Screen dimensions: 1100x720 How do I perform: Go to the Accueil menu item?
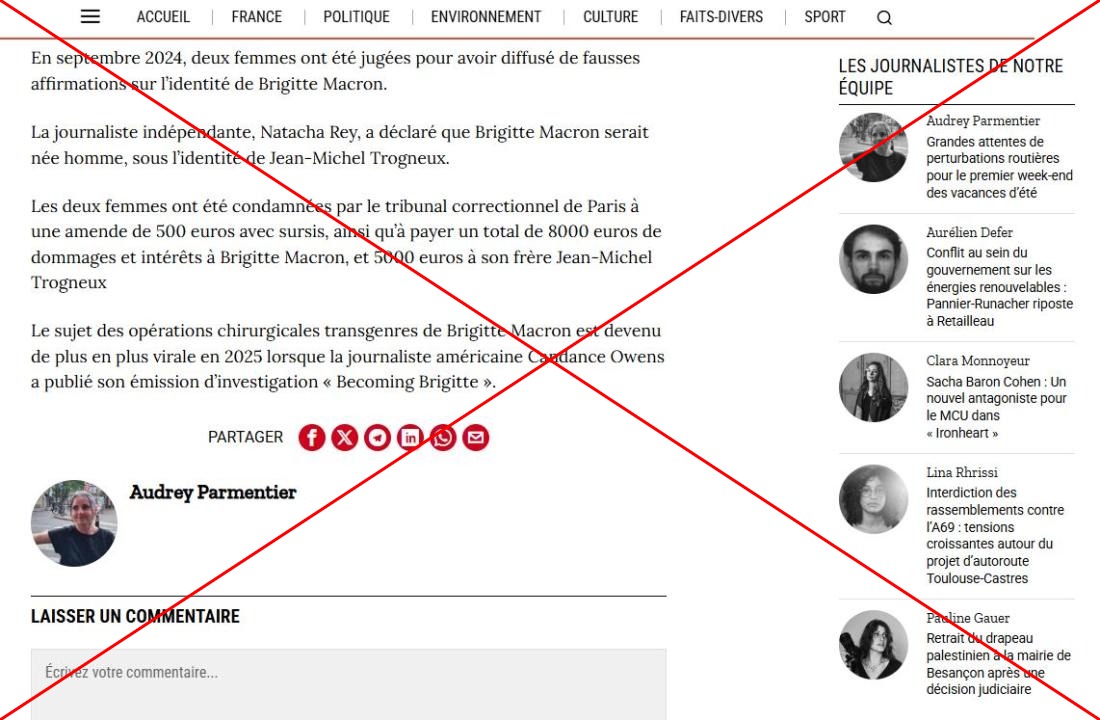click(x=163, y=17)
